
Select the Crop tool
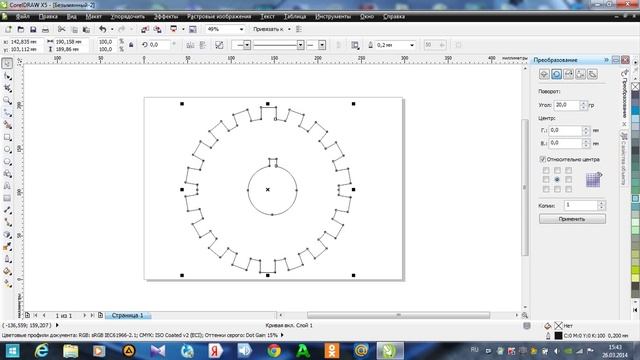click(x=7, y=89)
